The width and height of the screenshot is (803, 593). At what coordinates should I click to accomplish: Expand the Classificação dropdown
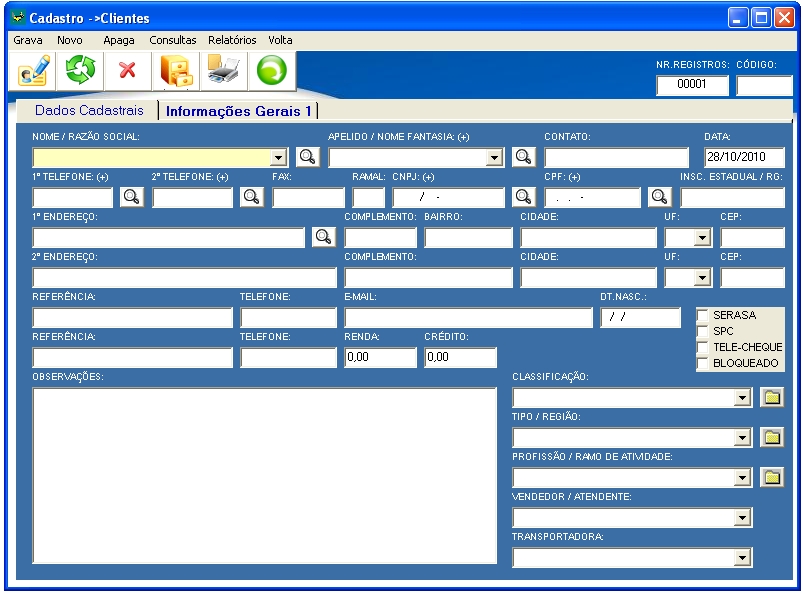click(742, 398)
